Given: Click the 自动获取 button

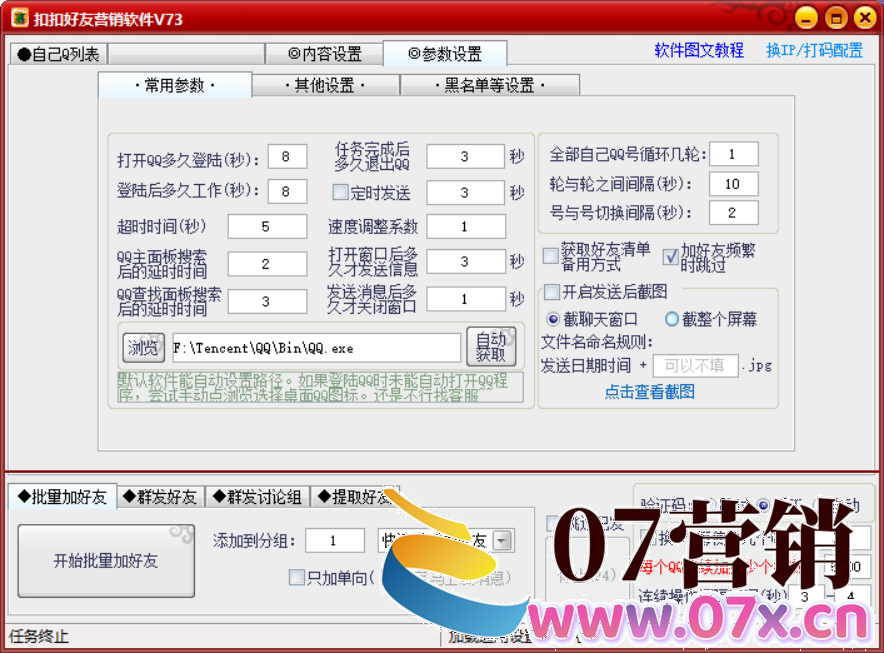Looking at the screenshot, I should pos(491,347).
